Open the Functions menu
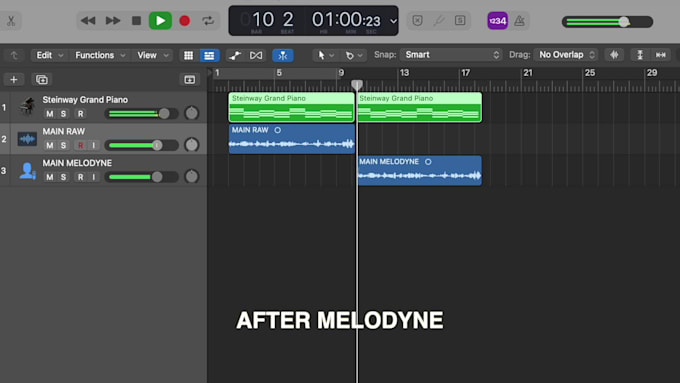The height and width of the screenshot is (383, 680). 100,55
